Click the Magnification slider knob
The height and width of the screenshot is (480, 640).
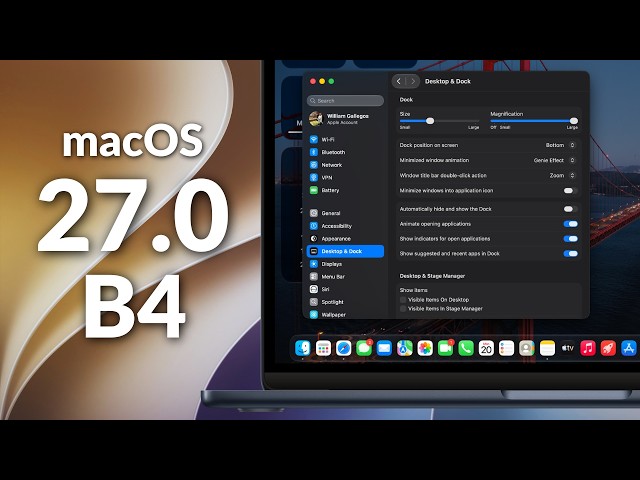pyautogui.click(x=573, y=121)
